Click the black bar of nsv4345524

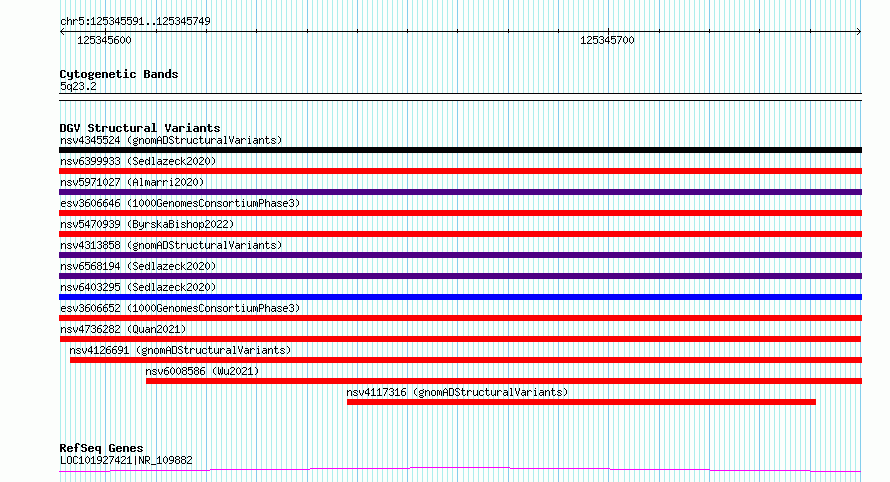coord(460,150)
